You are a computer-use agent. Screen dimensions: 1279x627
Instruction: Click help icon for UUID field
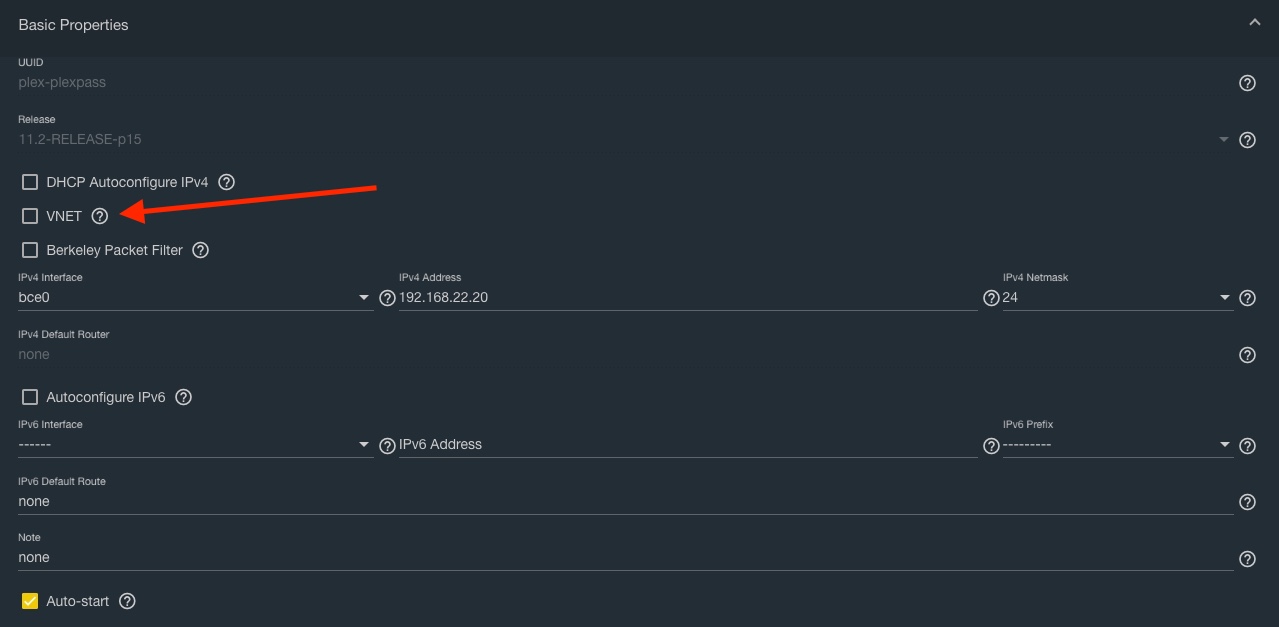pyautogui.click(x=1247, y=83)
